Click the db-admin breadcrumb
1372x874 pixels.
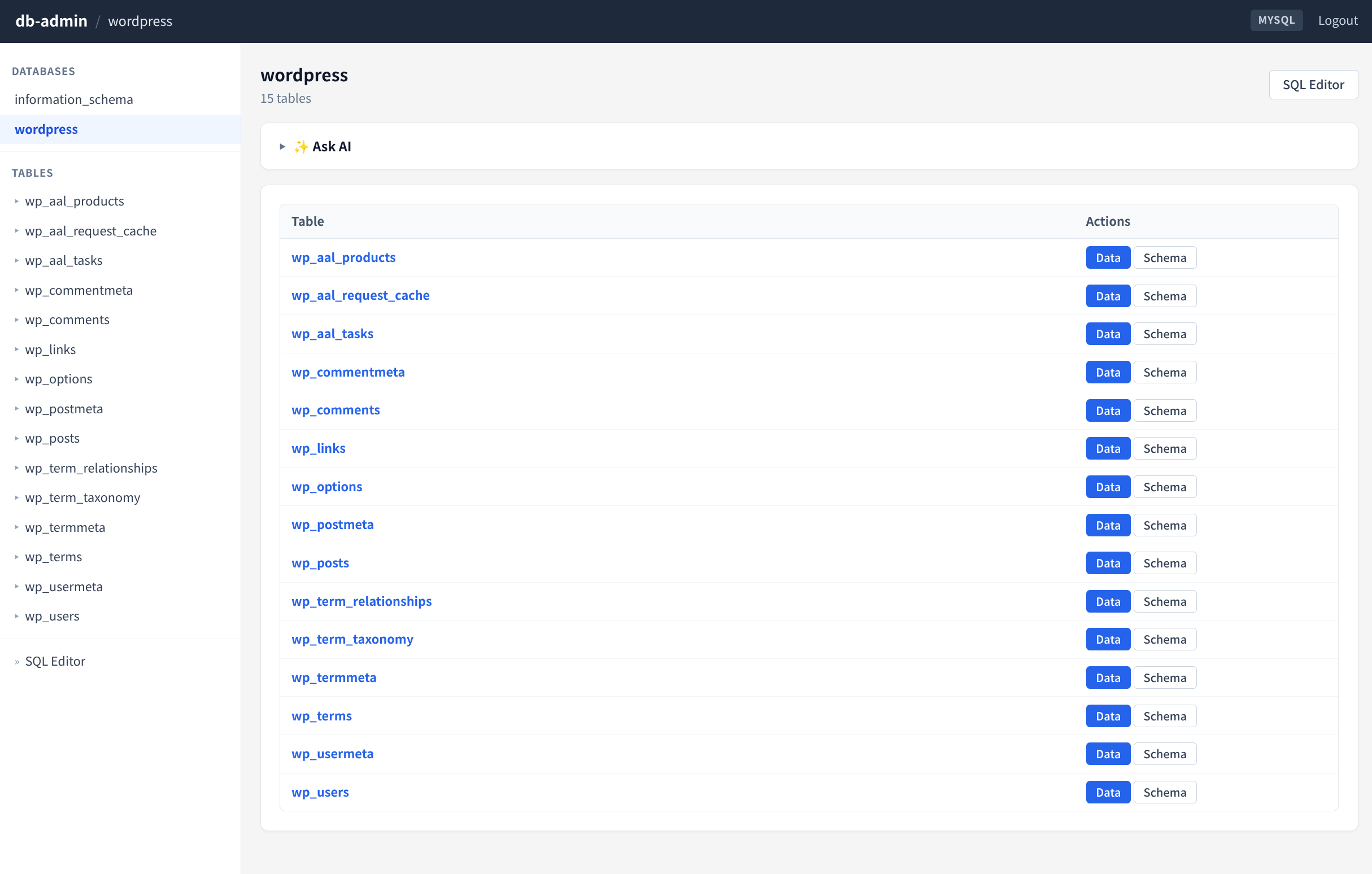(x=51, y=20)
